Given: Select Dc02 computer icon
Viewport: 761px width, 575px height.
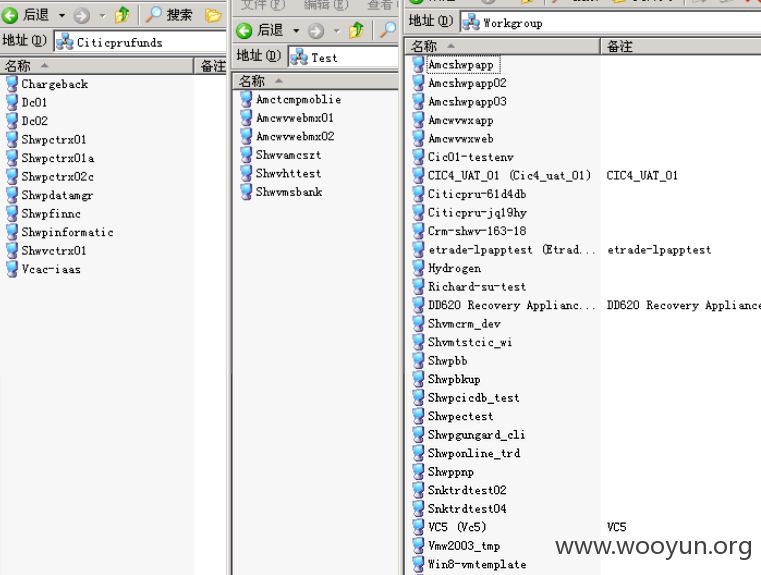Looking at the screenshot, I should click(x=12, y=121).
